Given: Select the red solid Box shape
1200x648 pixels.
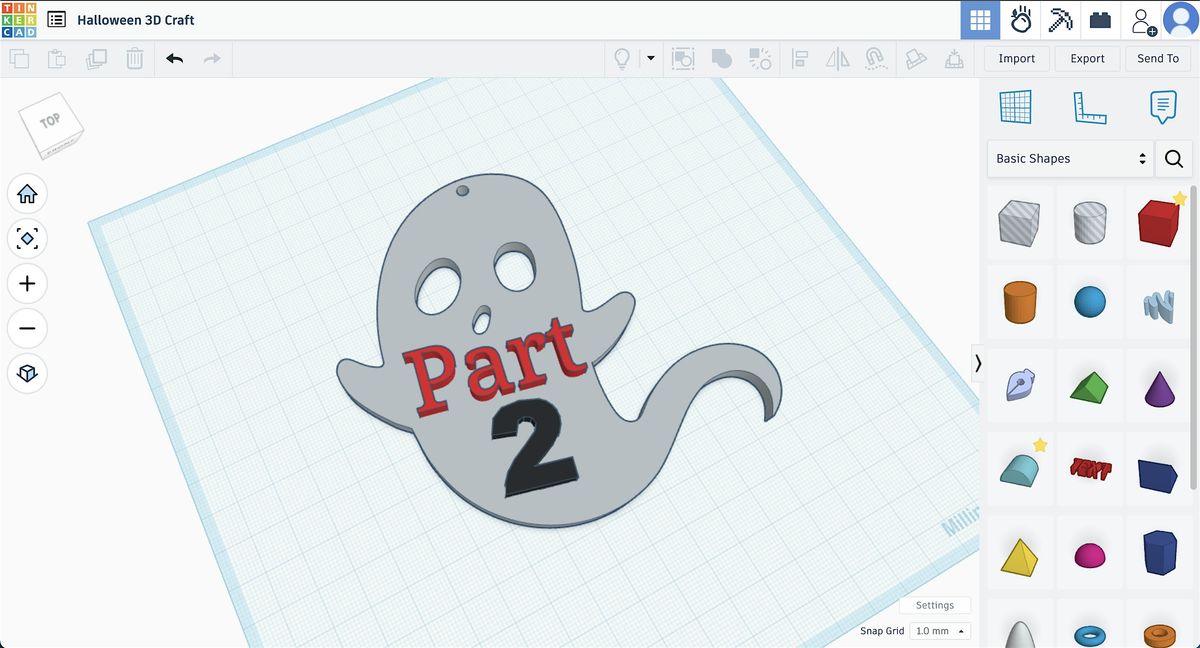Looking at the screenshot, I should click(1160, 222).
